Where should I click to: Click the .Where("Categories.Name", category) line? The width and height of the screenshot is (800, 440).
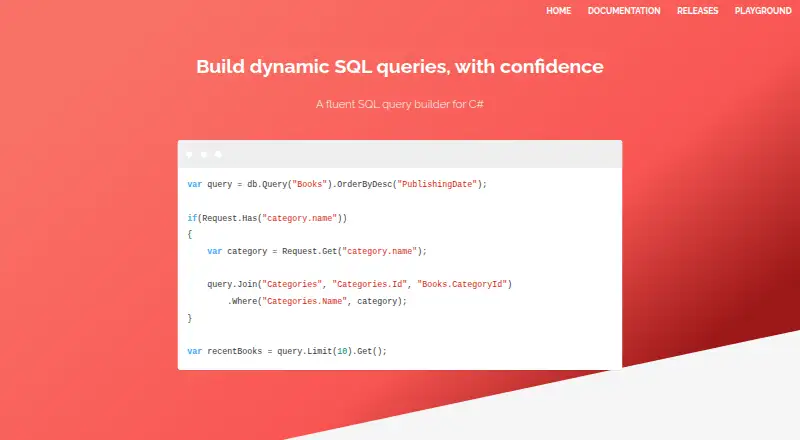pyautogui.click(x=317, y=301)
